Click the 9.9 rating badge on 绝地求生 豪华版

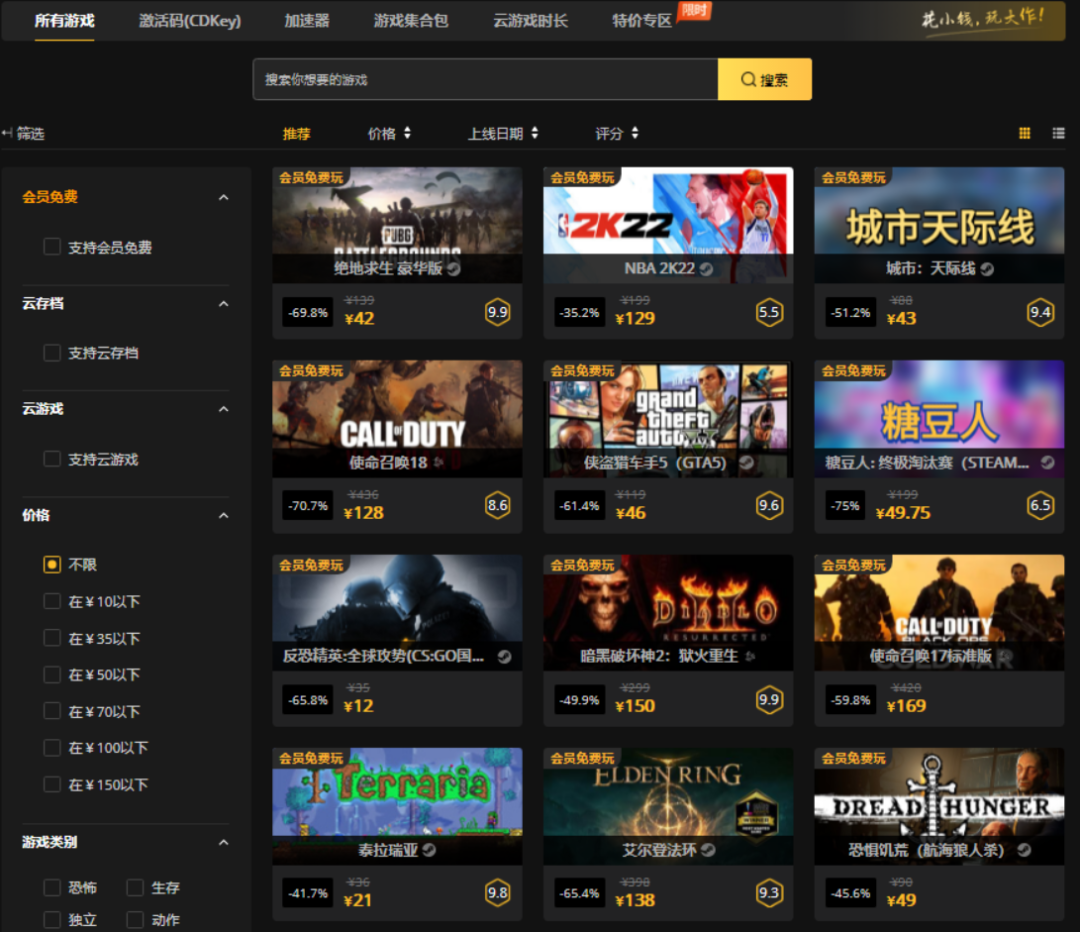497,313
